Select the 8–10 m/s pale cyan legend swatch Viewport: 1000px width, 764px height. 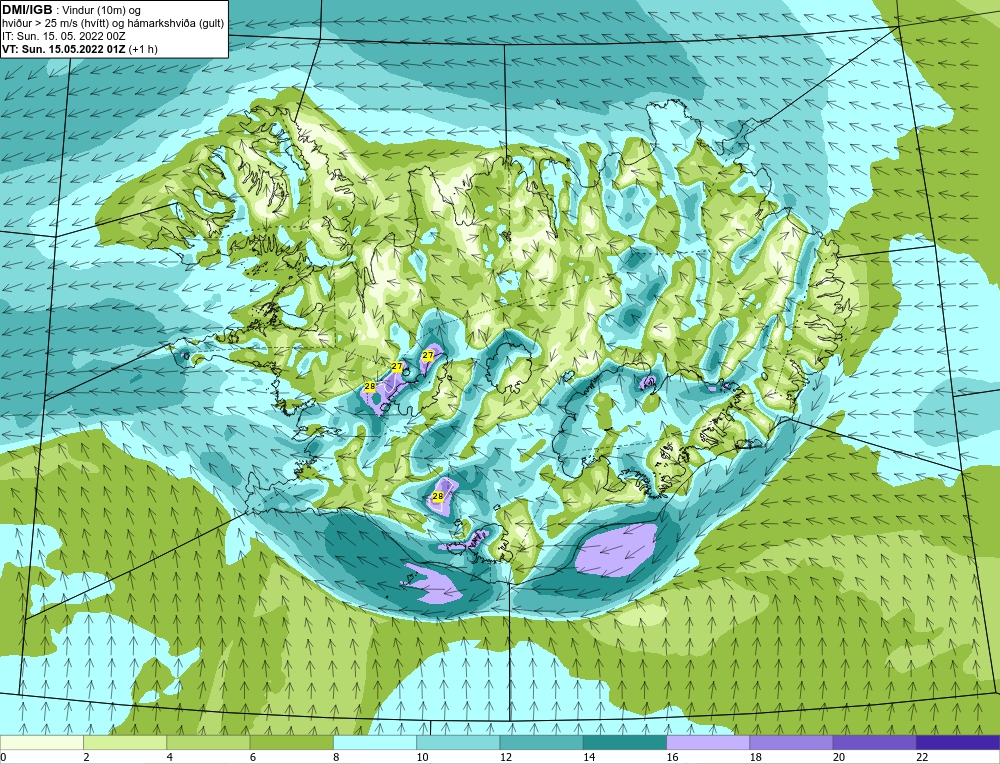pyautogui.click(x=375, y=742)
